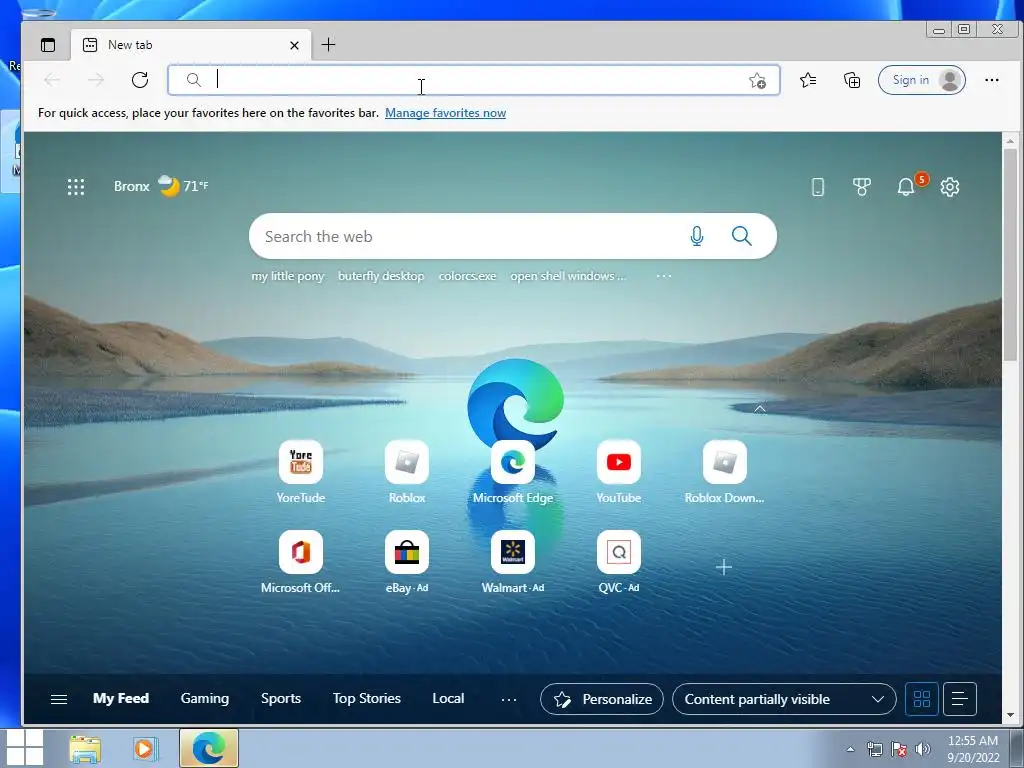The height and width of the screenshot is (768, 1024).
Task: Open Microsoft Edge quick link
Action: (x=513, y=472)
